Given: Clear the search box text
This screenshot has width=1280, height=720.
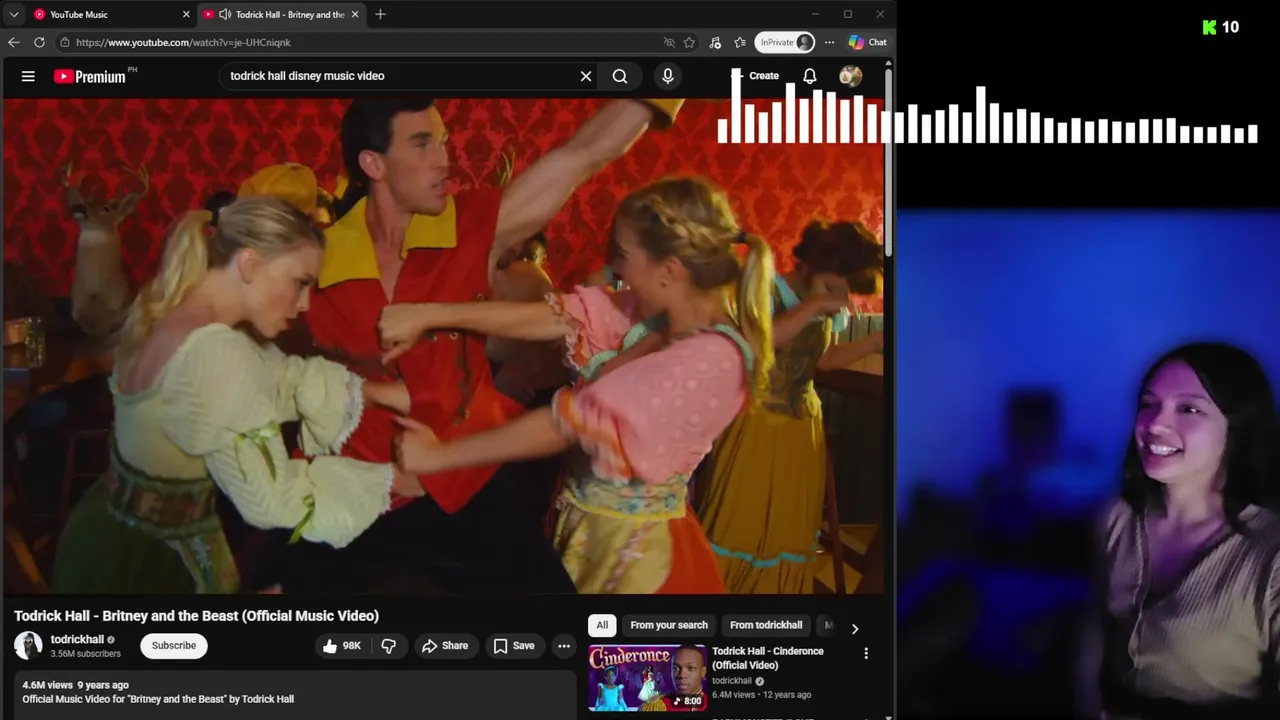Looking at the screenshot, I should (x=586, y=76).
